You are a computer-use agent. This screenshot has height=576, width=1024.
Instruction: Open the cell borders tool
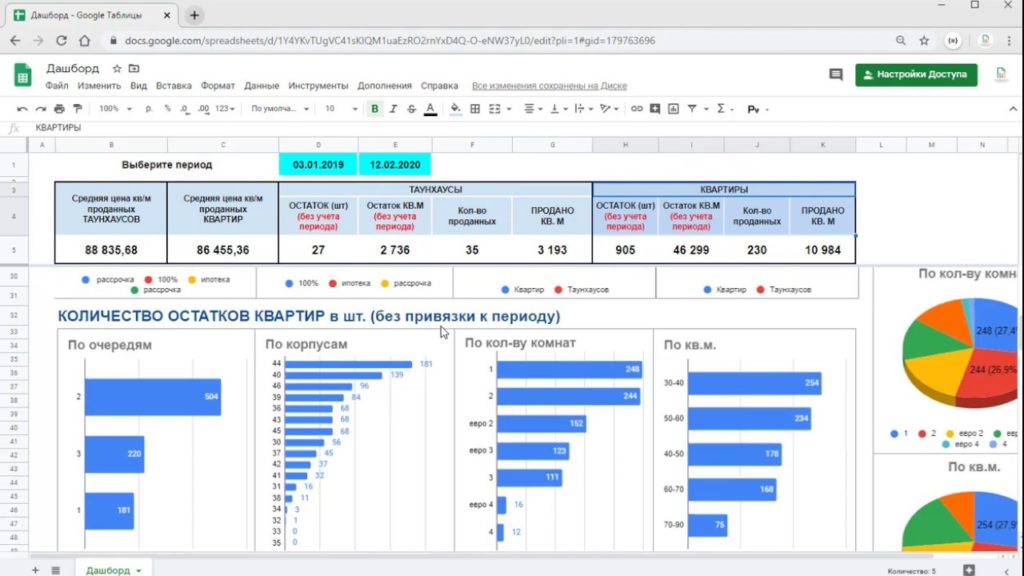point(475,109)
